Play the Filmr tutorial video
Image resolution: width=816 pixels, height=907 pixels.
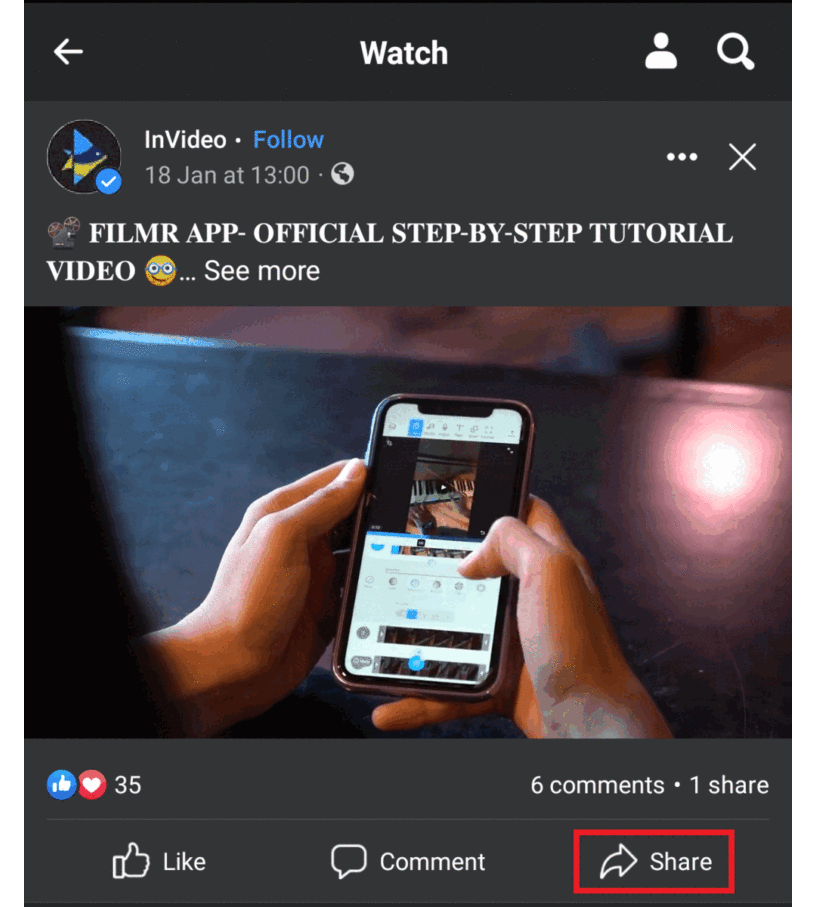pos(408,522)
